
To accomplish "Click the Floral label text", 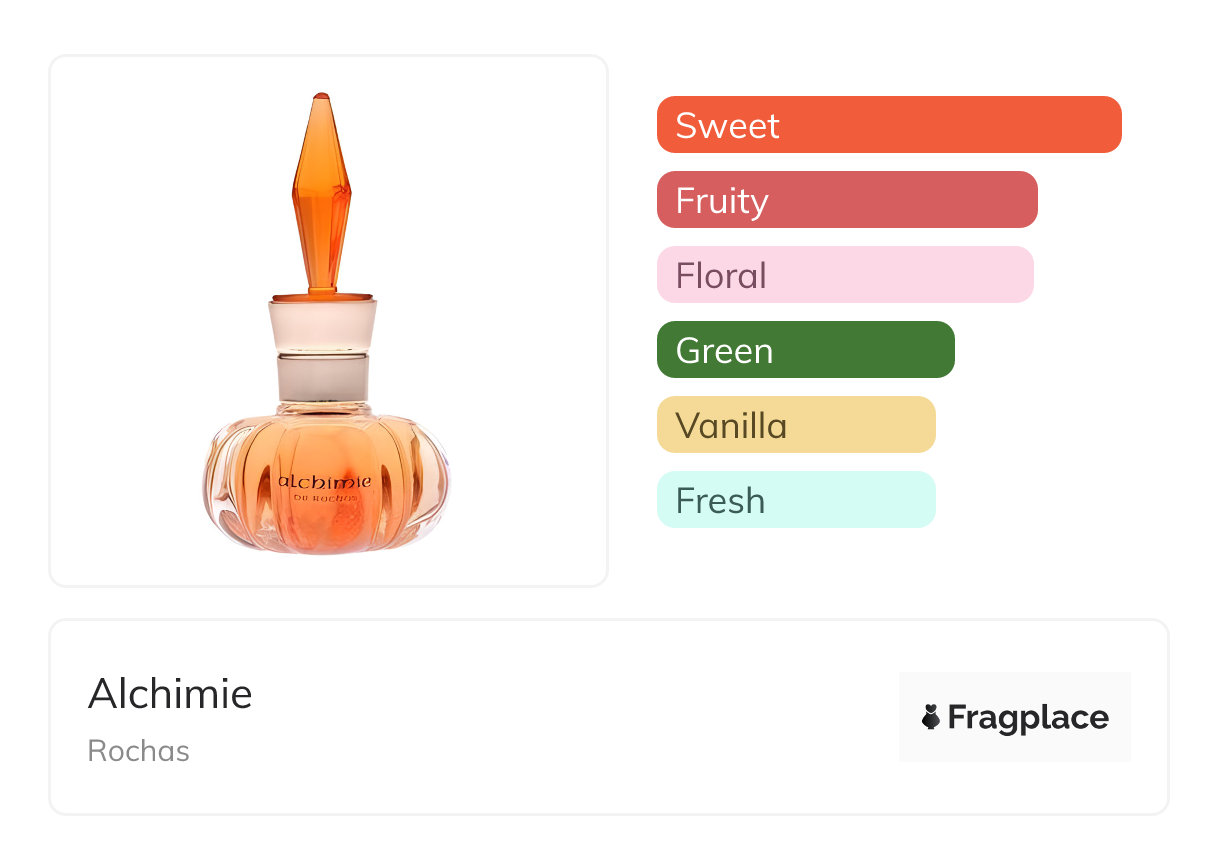I will click(x=720, y=275).
